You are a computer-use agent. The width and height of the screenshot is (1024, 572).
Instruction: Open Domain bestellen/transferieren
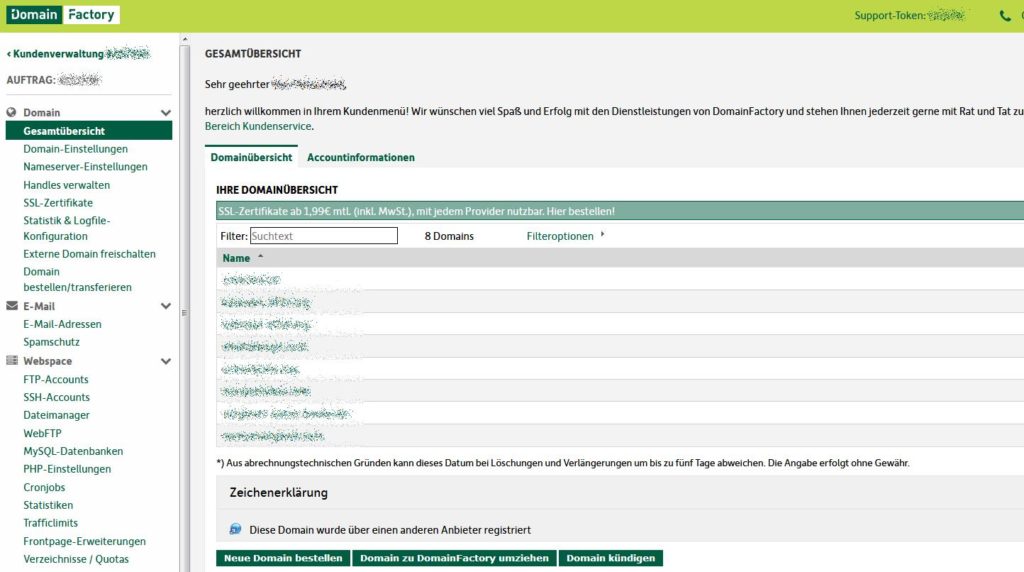coord(77,279)
